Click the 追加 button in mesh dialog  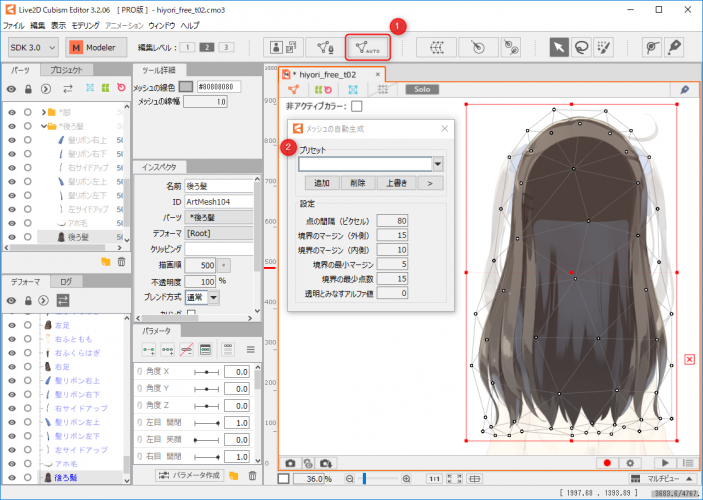pyautogui.click(x=321, y=183)
